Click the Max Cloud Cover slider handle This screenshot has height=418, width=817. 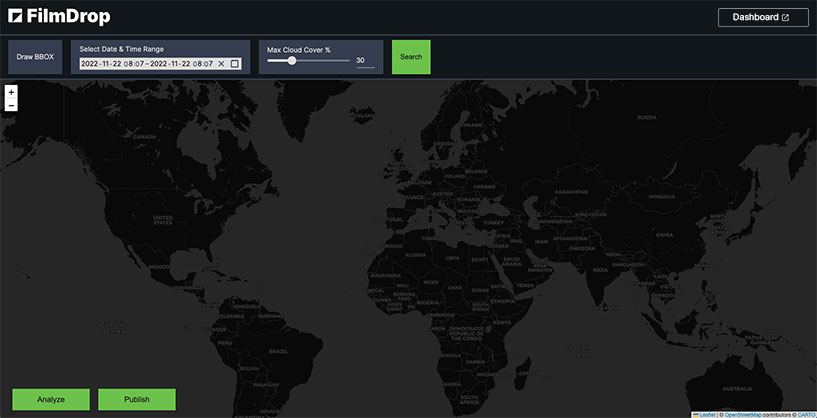click(x=292, y=60)
